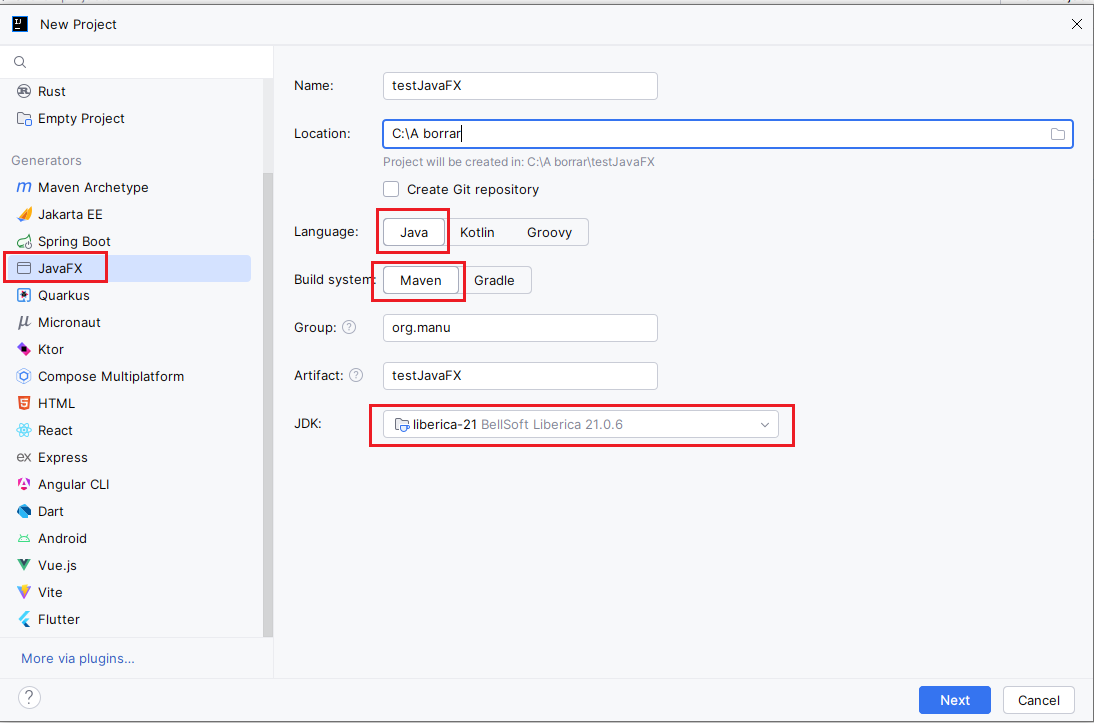This screenshot has width=1094, height=723.
Task: Click the project Name field
Action: [520, 86]
